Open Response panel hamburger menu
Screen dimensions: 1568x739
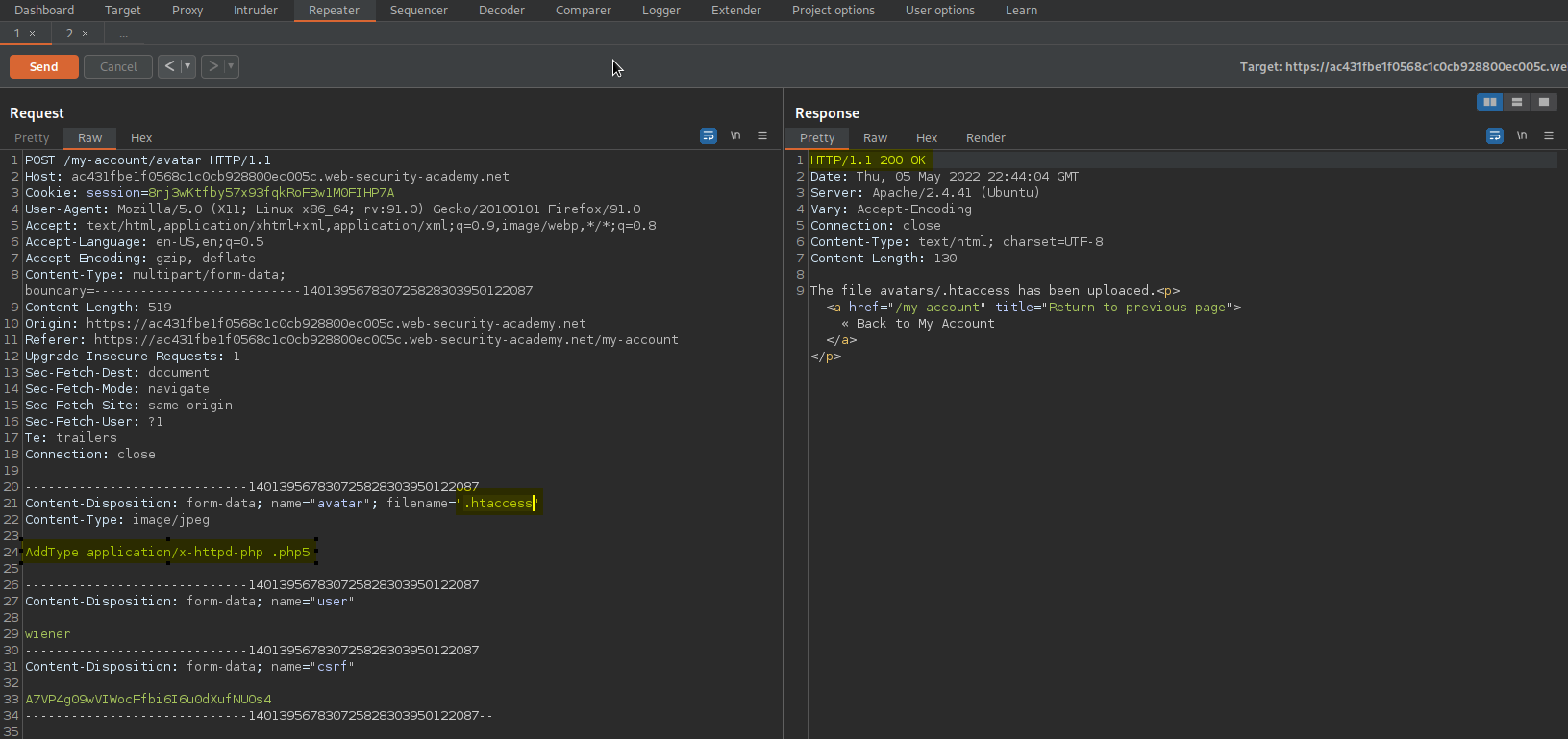tap(1549, 136)
